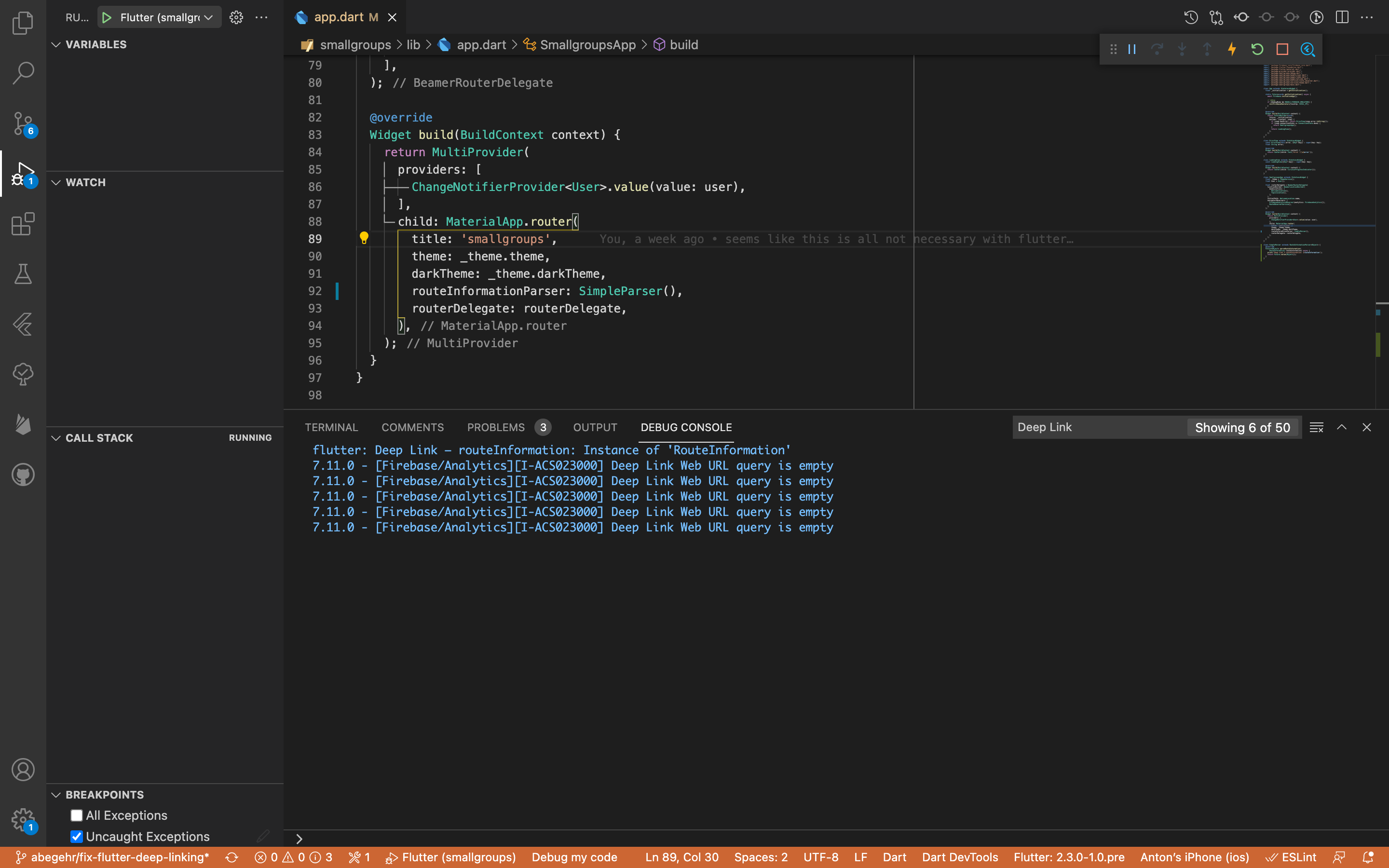The width and height of the screenshot is (1389, 868).
Task: Open the launch.json gear icon
Action: [236, 17]
